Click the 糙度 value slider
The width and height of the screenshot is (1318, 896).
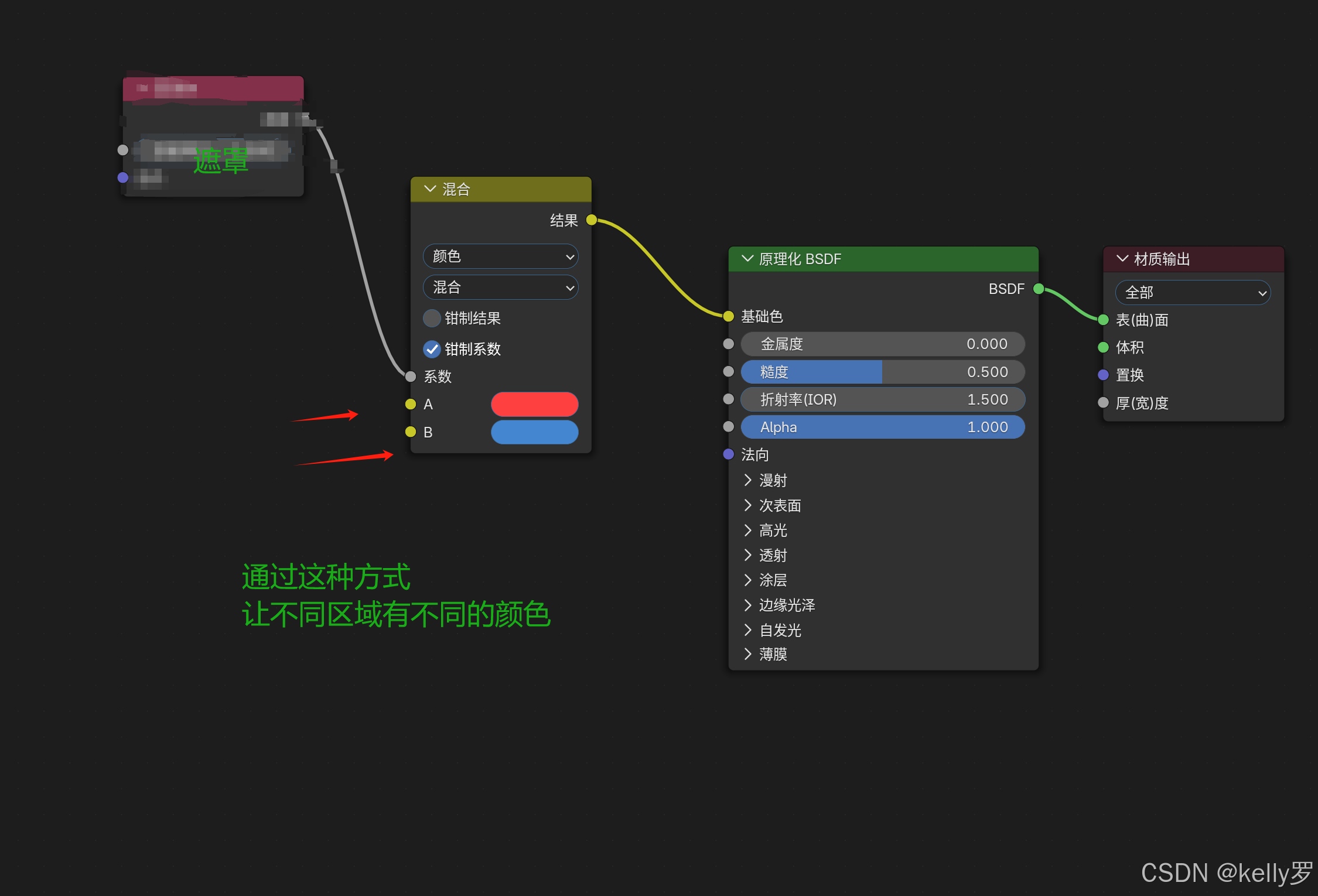(883, 372)
